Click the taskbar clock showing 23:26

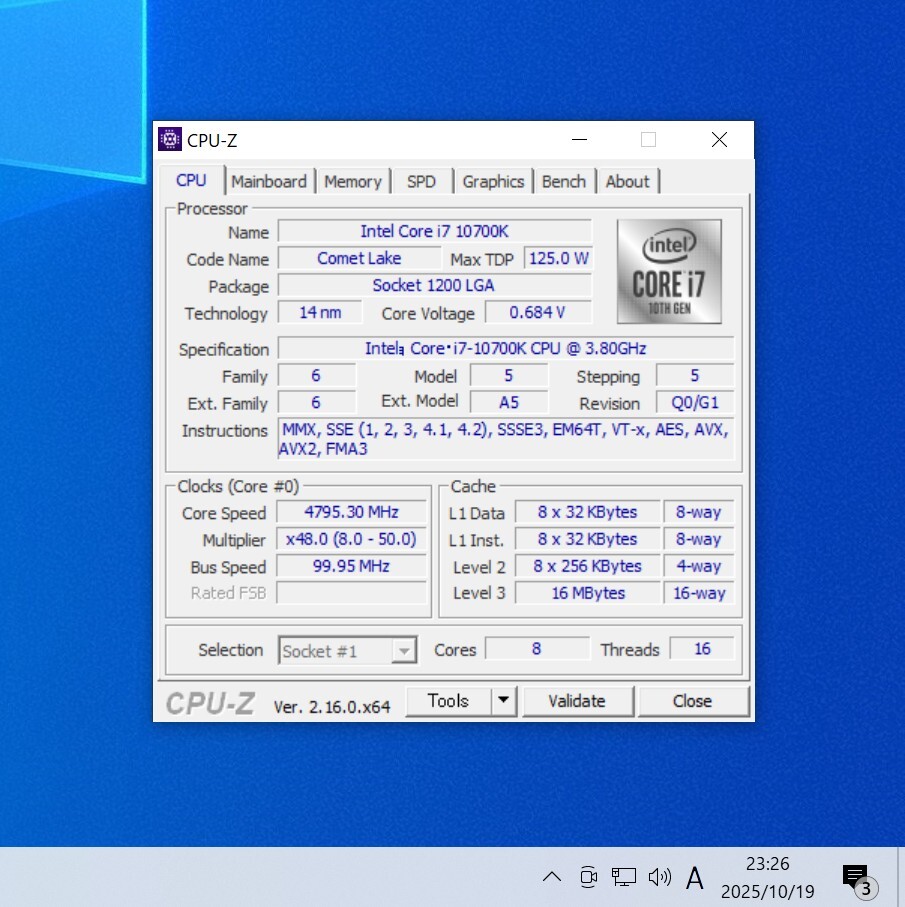[767, 876]
